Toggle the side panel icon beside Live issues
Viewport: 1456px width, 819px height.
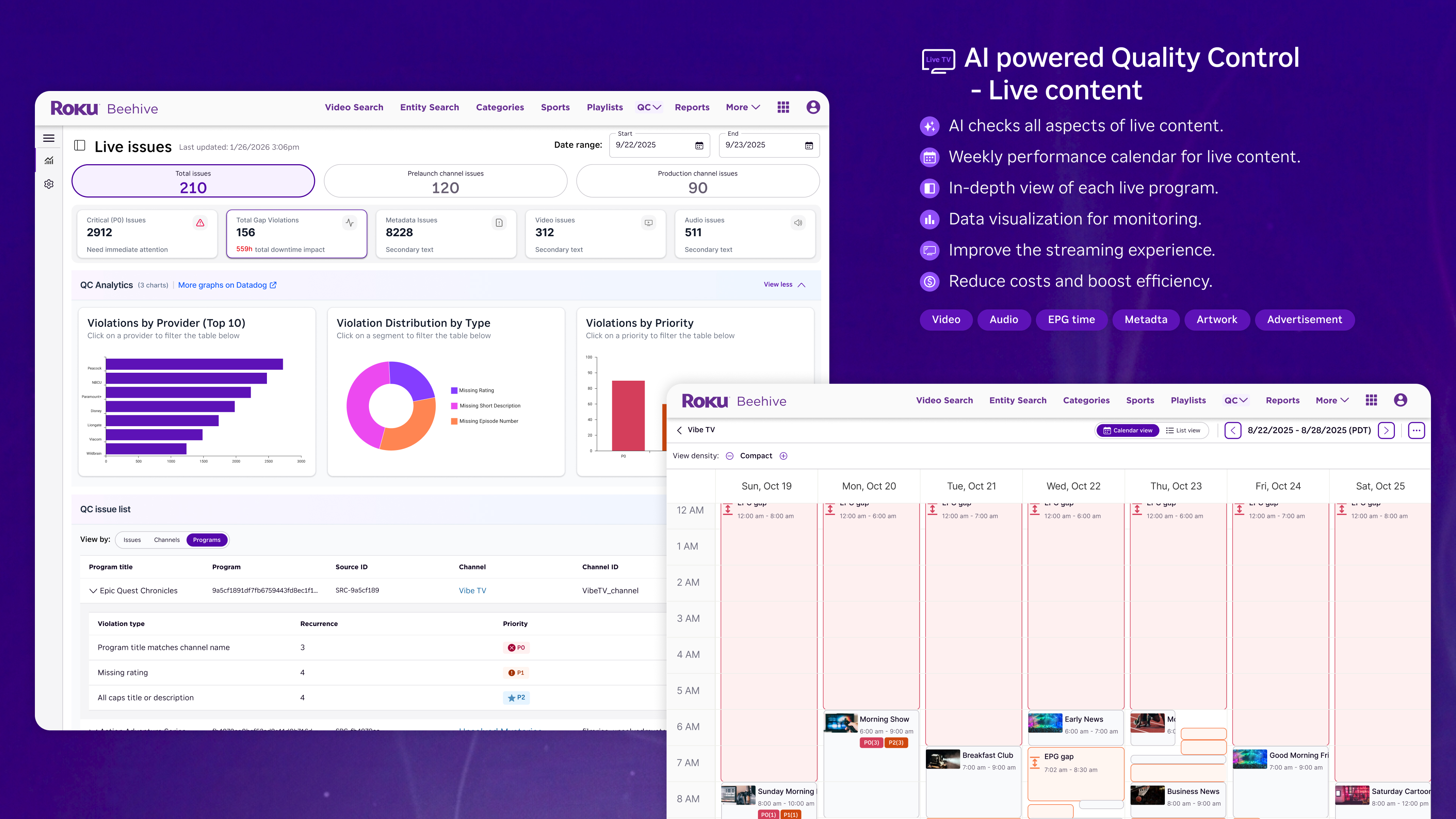pos(80,146)
